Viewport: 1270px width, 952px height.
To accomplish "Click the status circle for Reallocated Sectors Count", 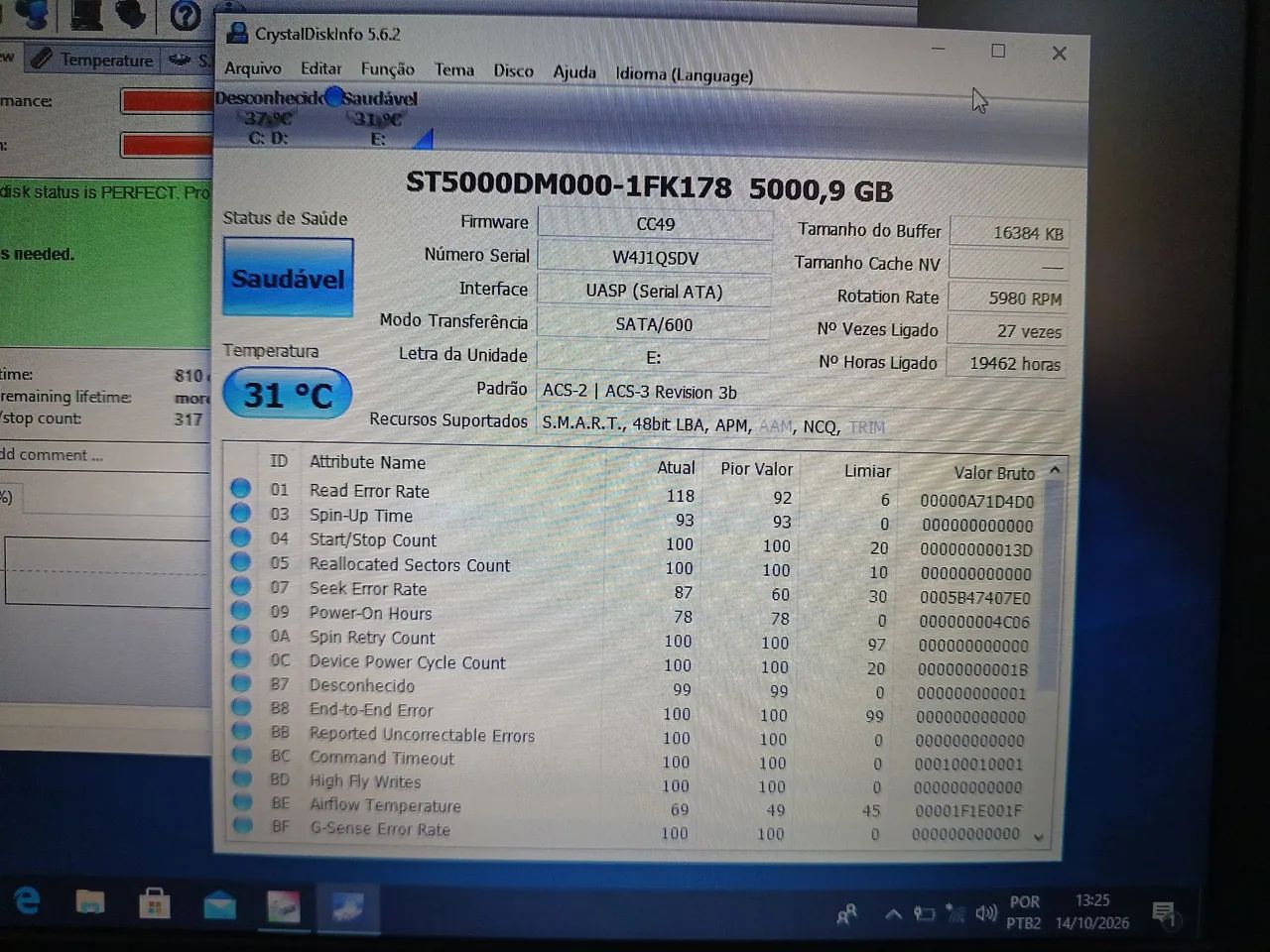I will click(x=240, y=561).
